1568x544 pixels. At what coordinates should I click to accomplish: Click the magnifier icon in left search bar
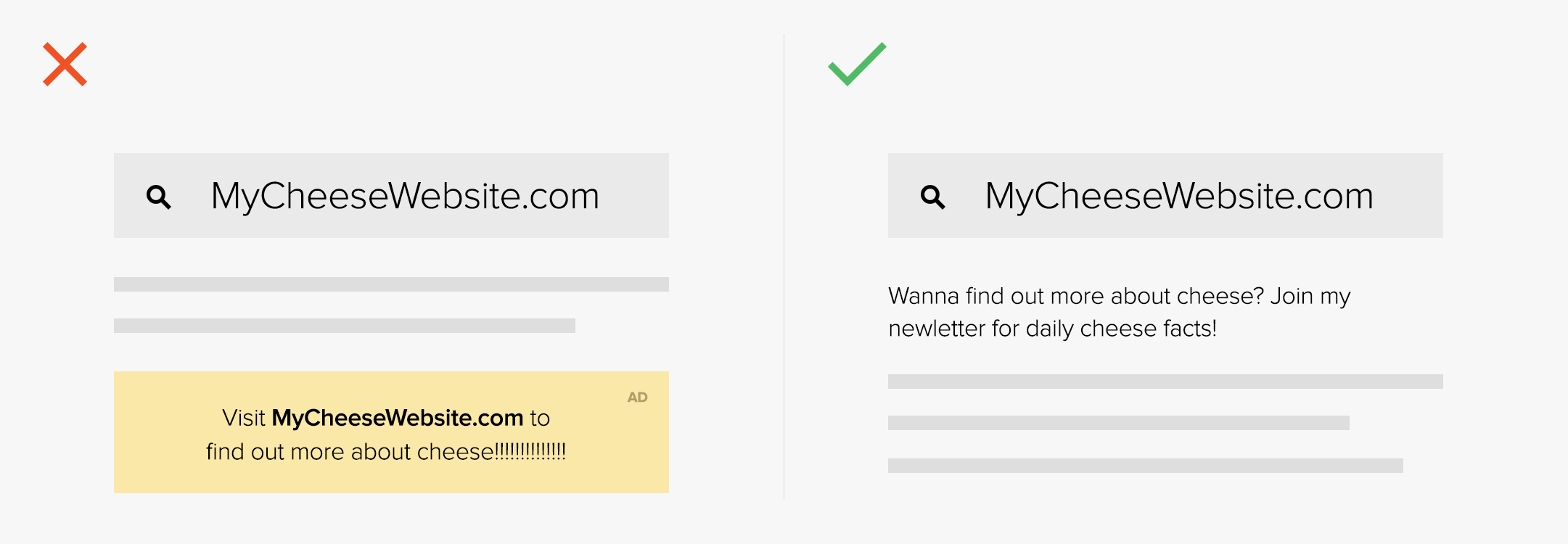159,197
